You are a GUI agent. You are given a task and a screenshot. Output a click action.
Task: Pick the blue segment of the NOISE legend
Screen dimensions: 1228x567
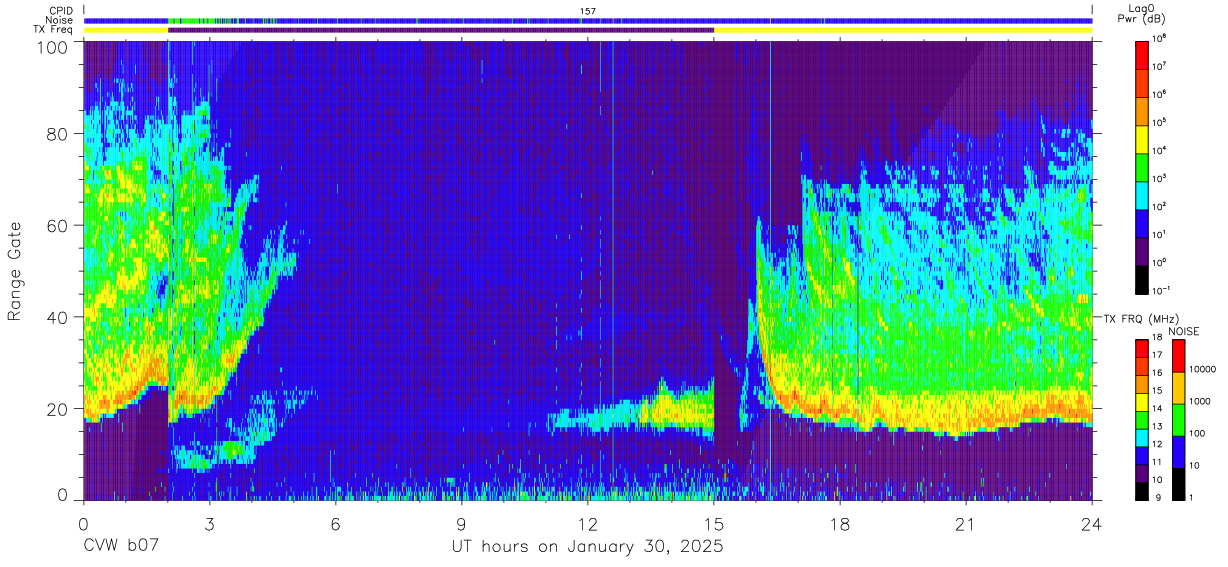[1178, 452]
